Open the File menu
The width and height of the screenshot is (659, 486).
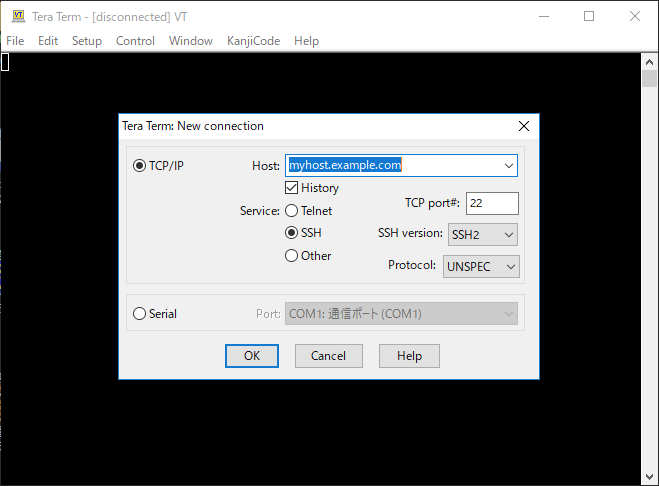[15, 41]
